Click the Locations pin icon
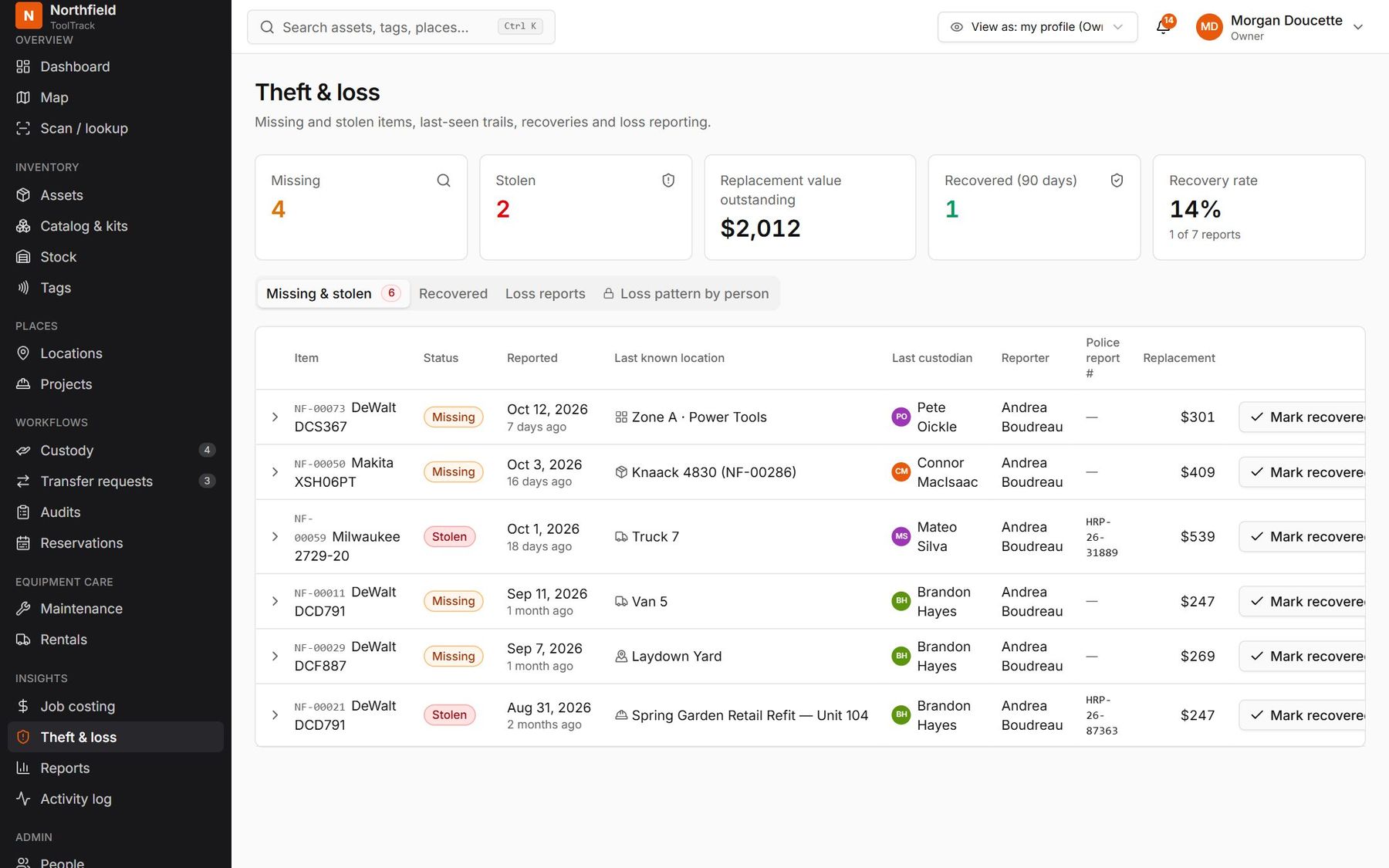Viewport: 1389px width, 868px height. [x=23, y=353]
